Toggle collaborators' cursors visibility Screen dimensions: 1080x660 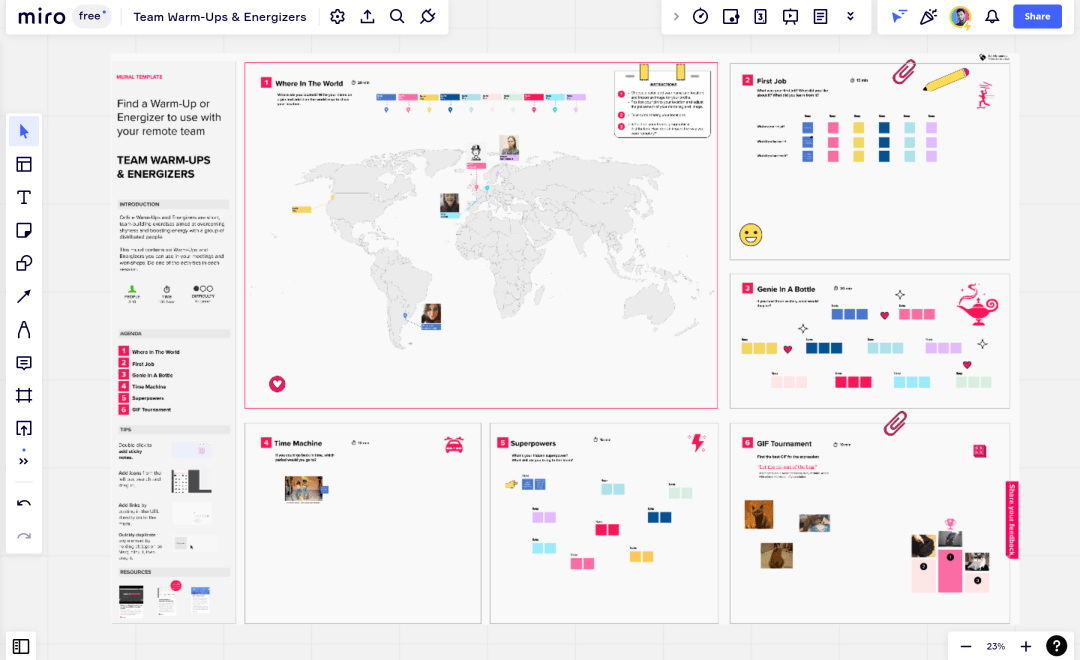898,16
